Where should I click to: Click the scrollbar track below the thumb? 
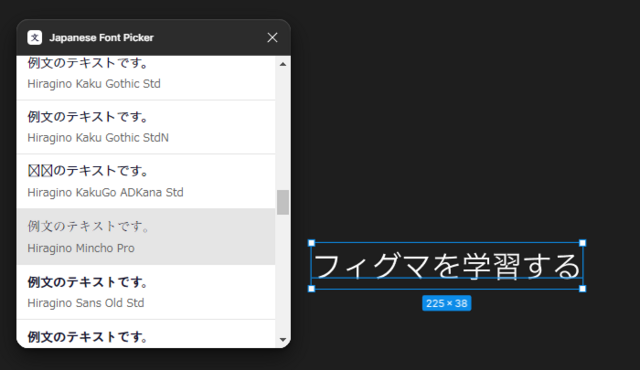click(x=283, y=273)
